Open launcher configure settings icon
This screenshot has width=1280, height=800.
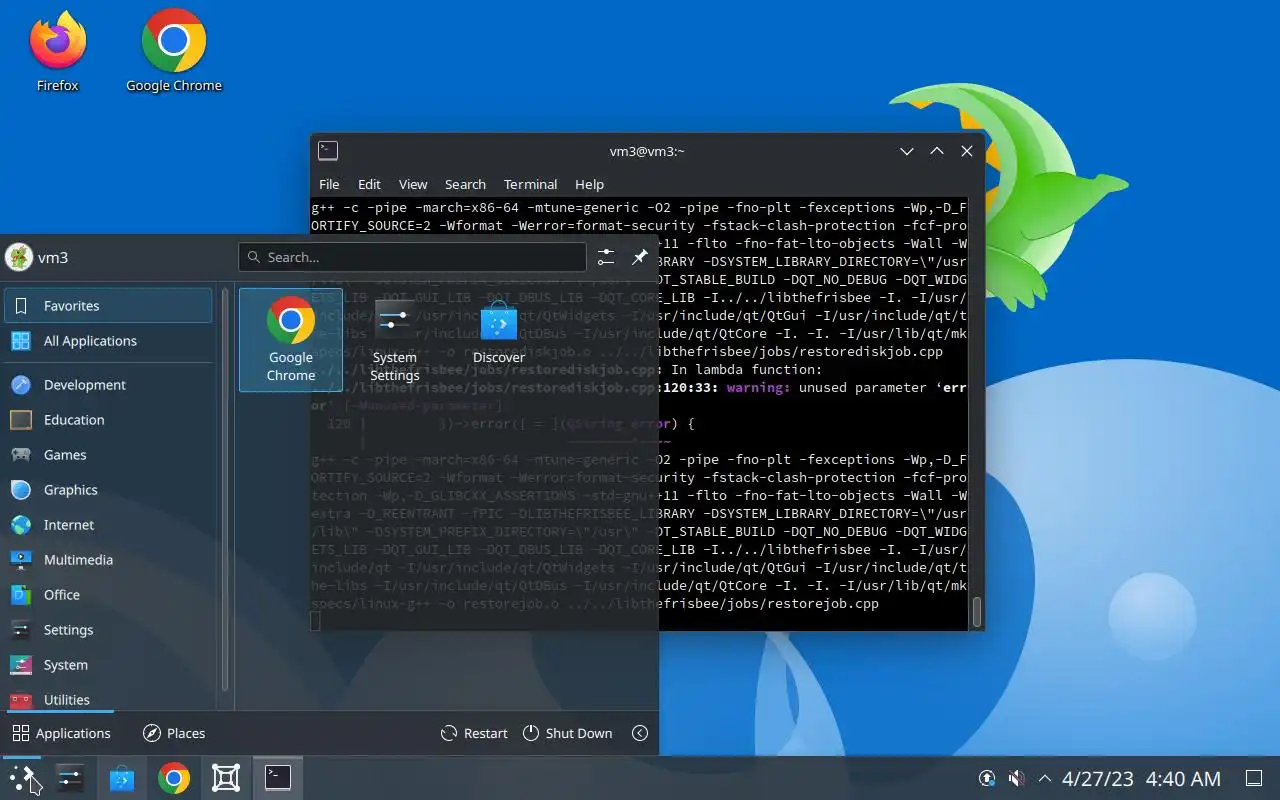pos(606,257)
